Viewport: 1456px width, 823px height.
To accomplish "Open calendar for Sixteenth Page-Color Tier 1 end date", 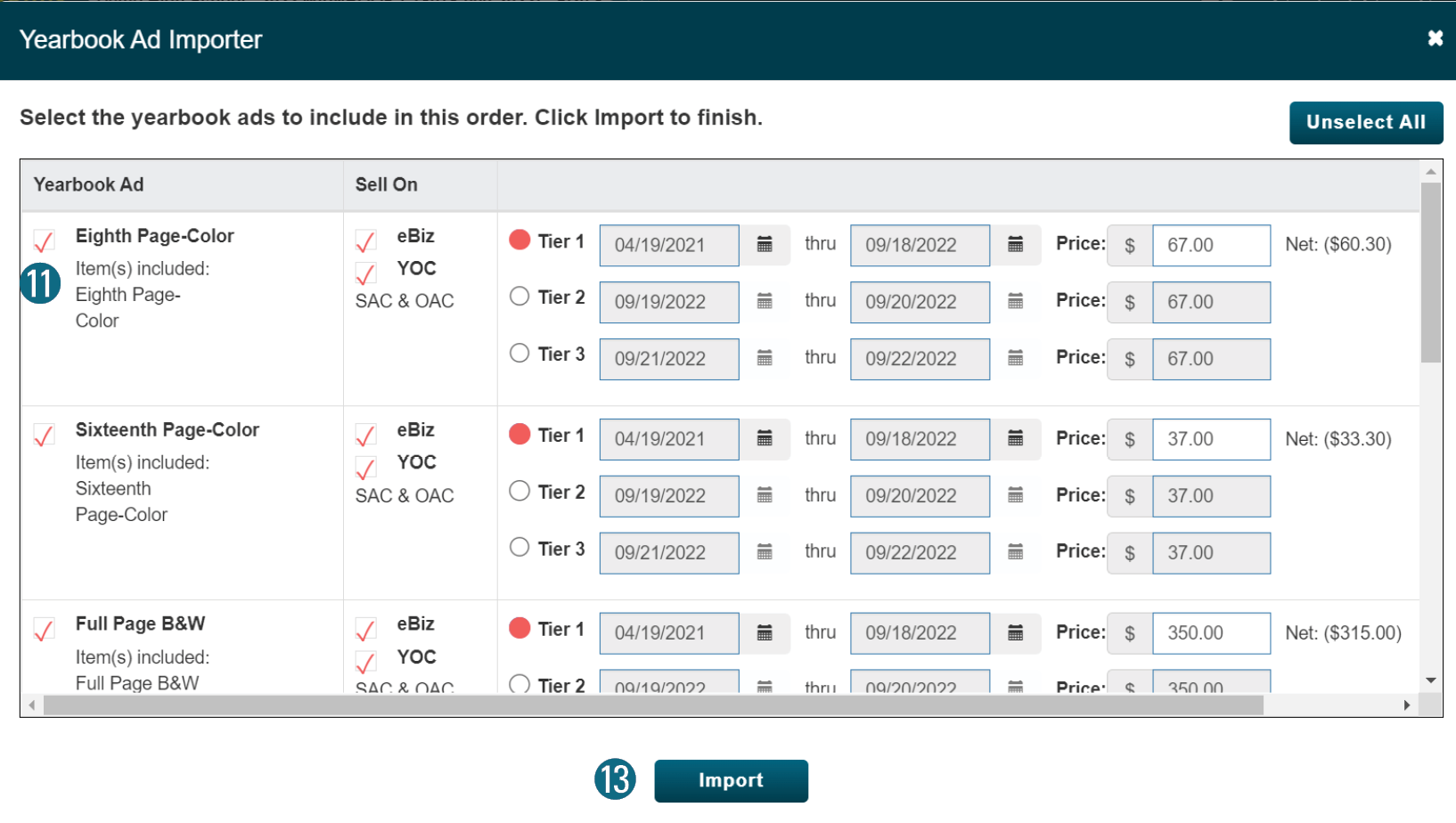I will (x=1015, y=439).
